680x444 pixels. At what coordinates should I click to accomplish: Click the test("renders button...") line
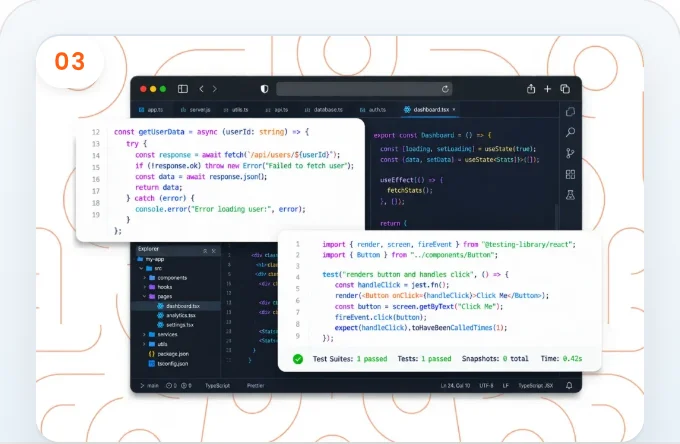tap(415, 274)
